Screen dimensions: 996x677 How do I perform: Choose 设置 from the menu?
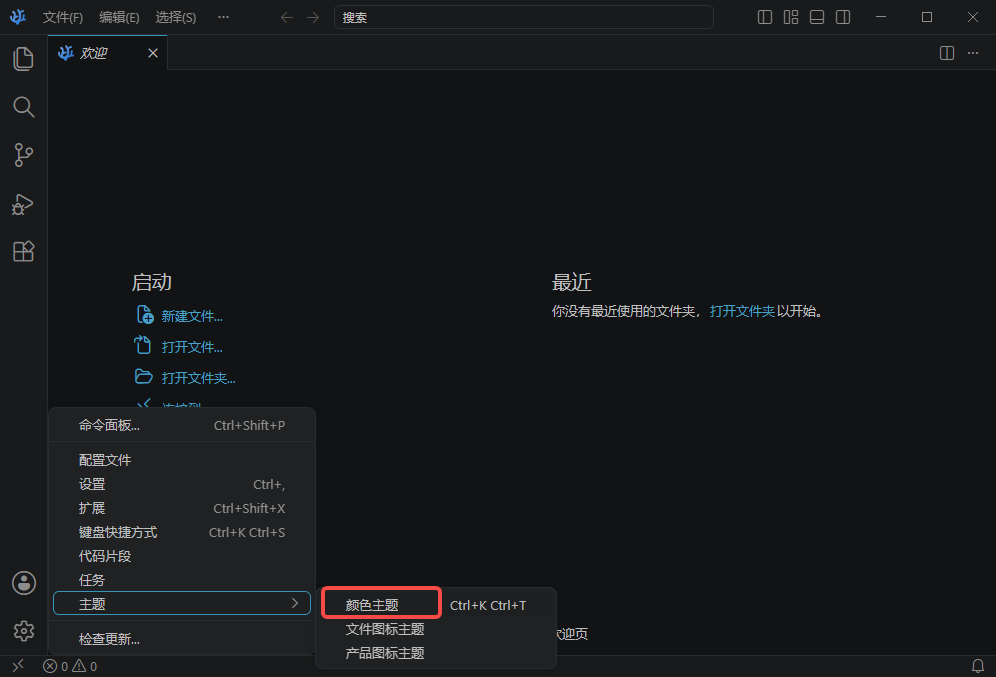click(182, 485)
